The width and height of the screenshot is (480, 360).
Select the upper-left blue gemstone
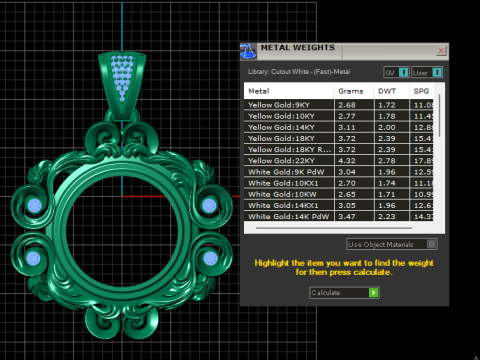[35, 206]
